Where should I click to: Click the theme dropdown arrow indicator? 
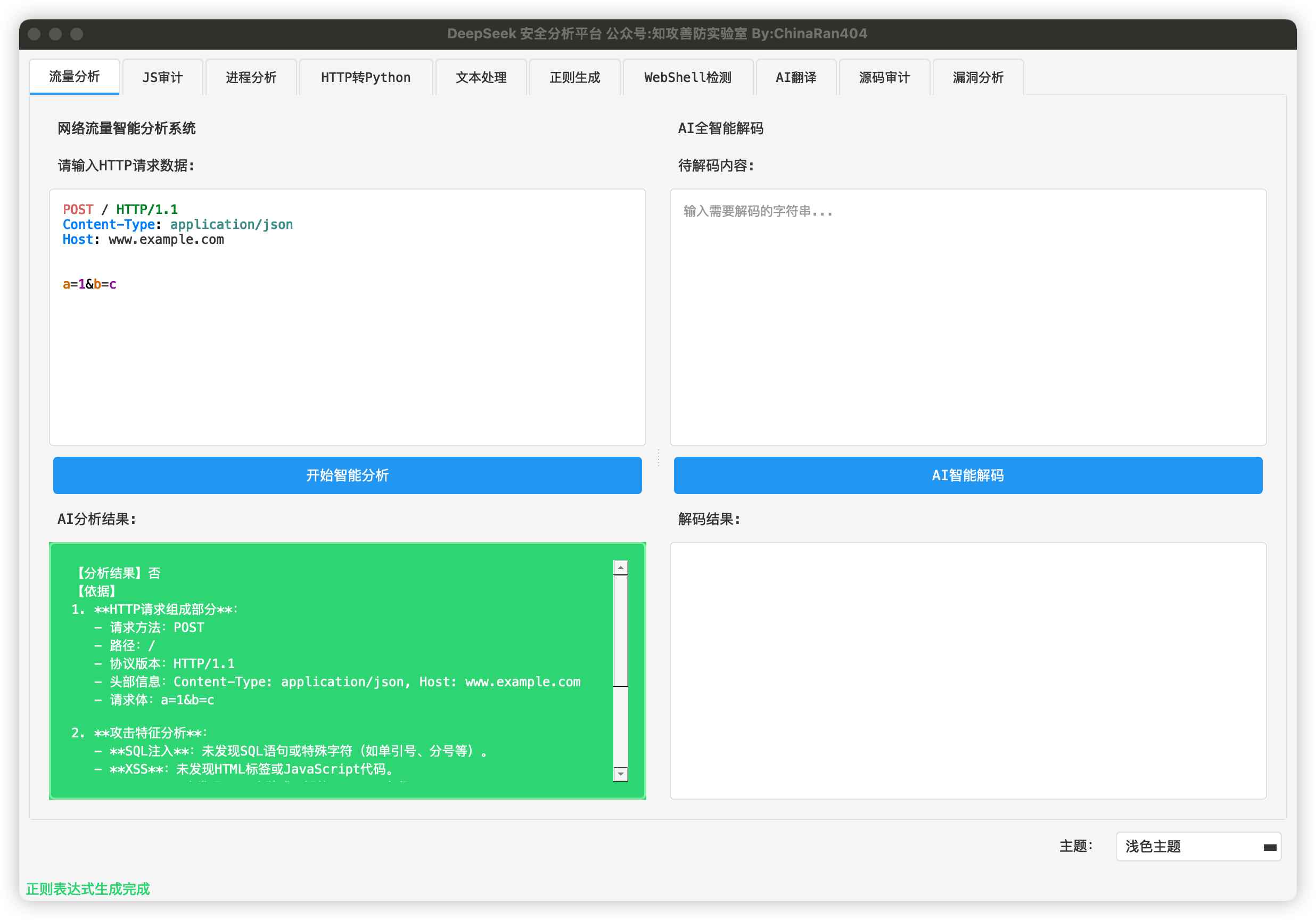(x=1270, y=847)
